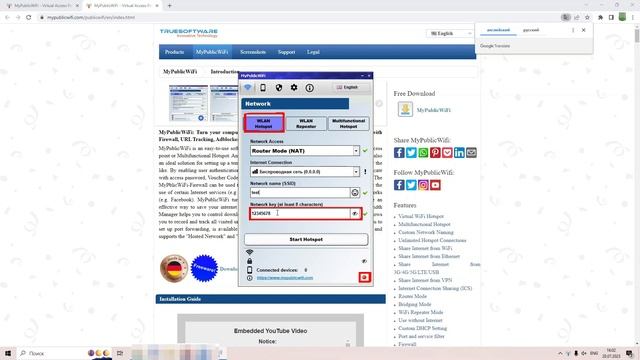640x360 pixels.
Task: Open the English language selector in MyPublicWiFi app
Action: coord(351,87)
